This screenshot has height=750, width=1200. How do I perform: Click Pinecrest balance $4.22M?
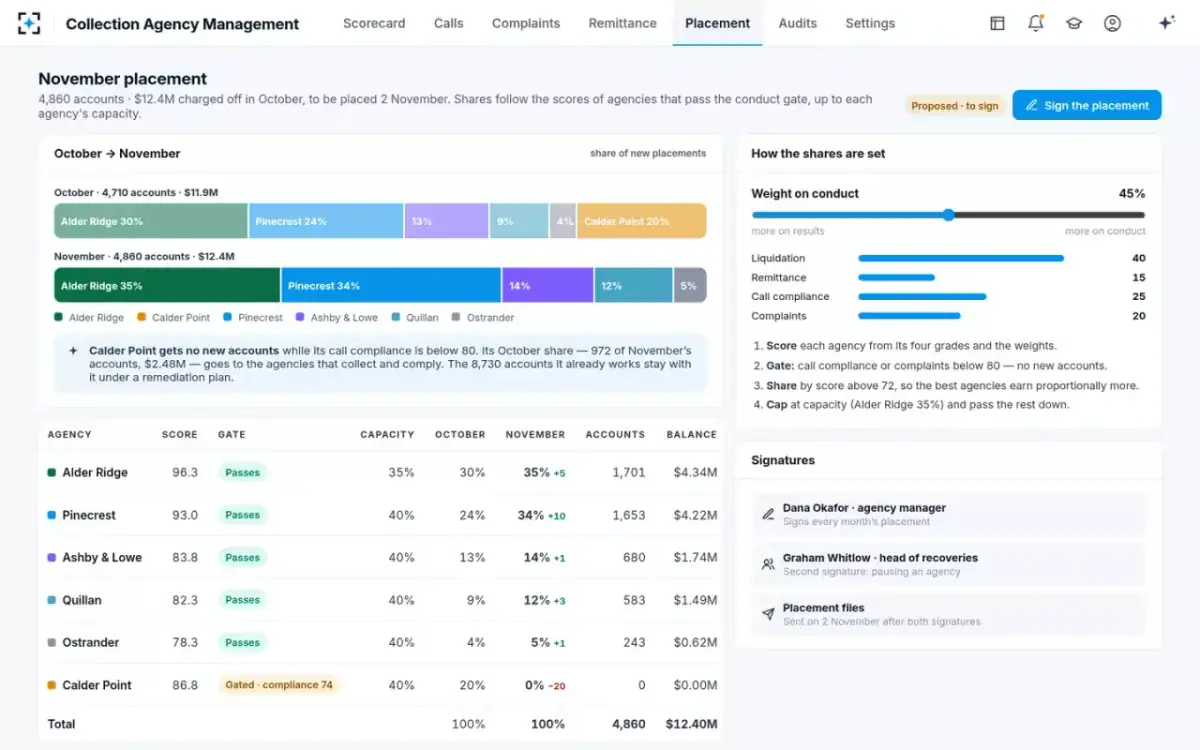click(695, 515)
